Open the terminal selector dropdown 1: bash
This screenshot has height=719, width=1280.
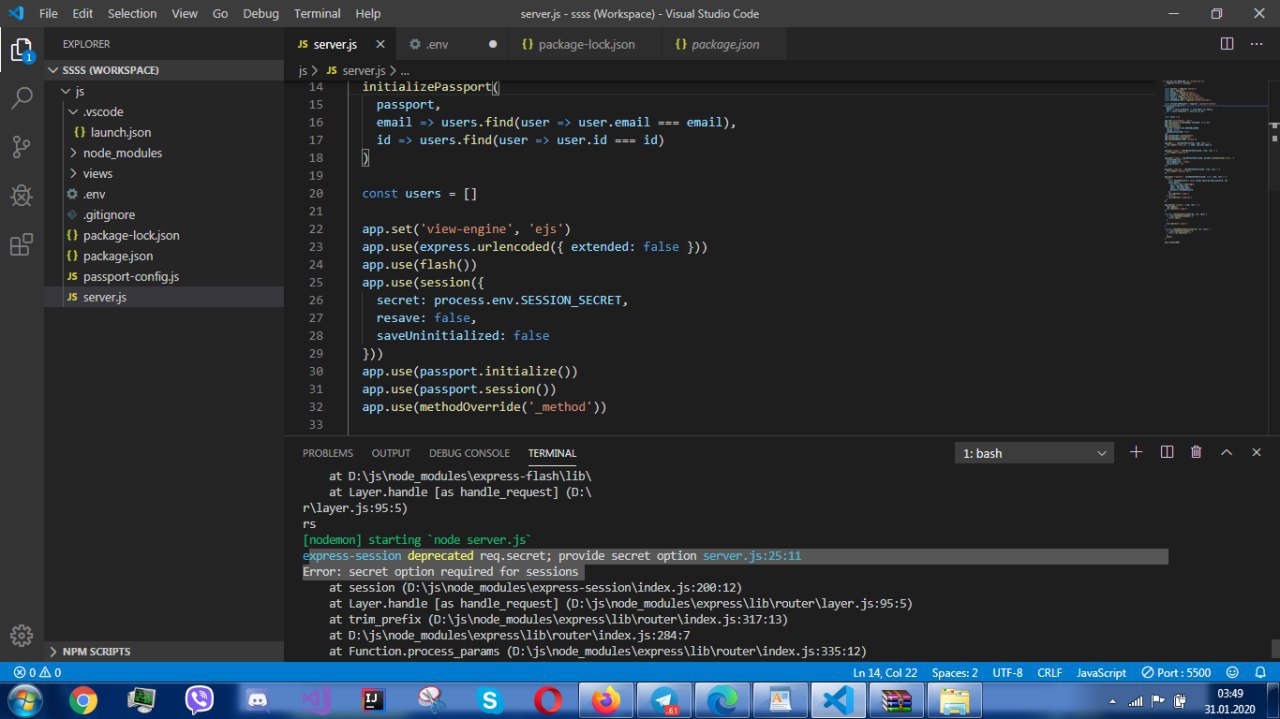[x=1034, y=453]
